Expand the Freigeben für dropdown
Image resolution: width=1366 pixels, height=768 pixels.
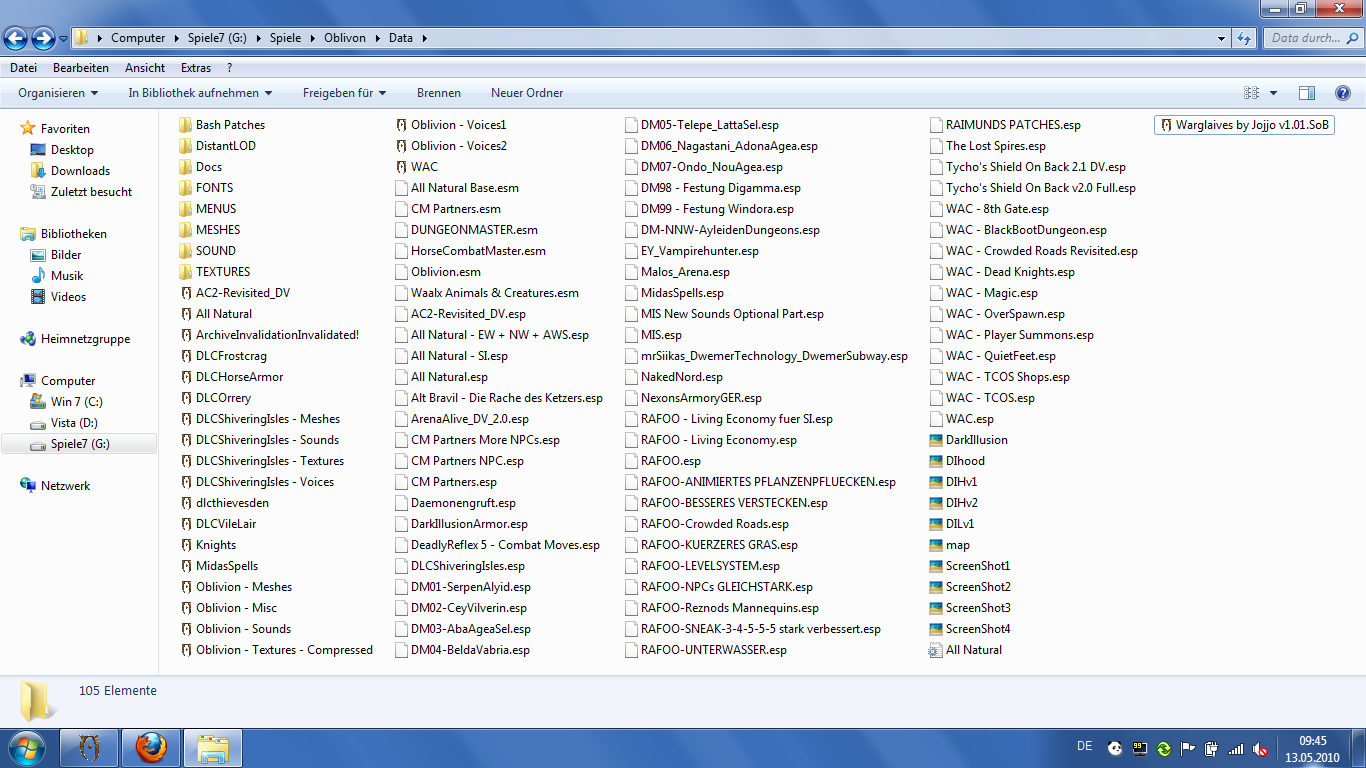tap(344, 93)
